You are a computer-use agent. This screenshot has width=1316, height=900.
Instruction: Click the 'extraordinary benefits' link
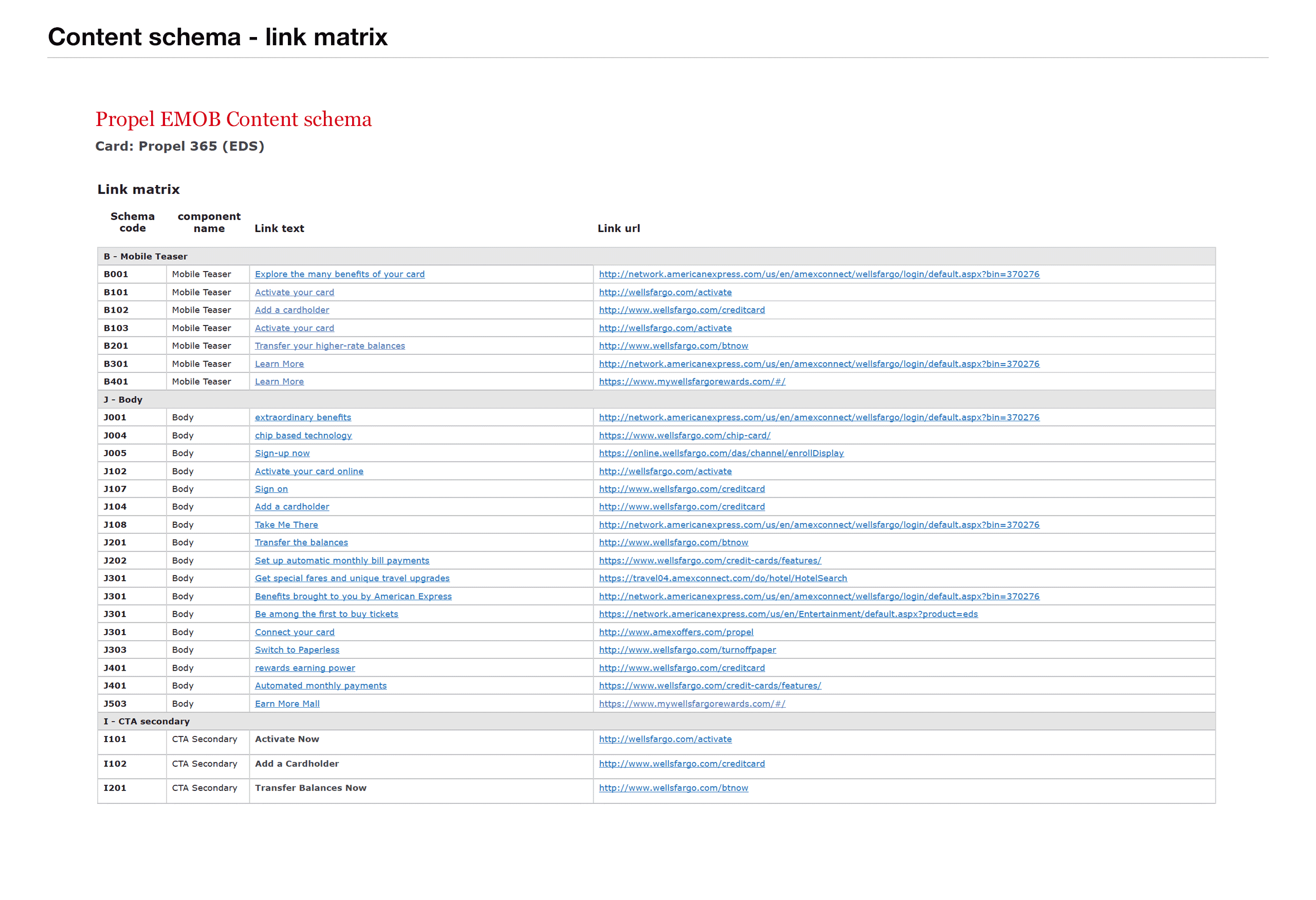[303, 418]
